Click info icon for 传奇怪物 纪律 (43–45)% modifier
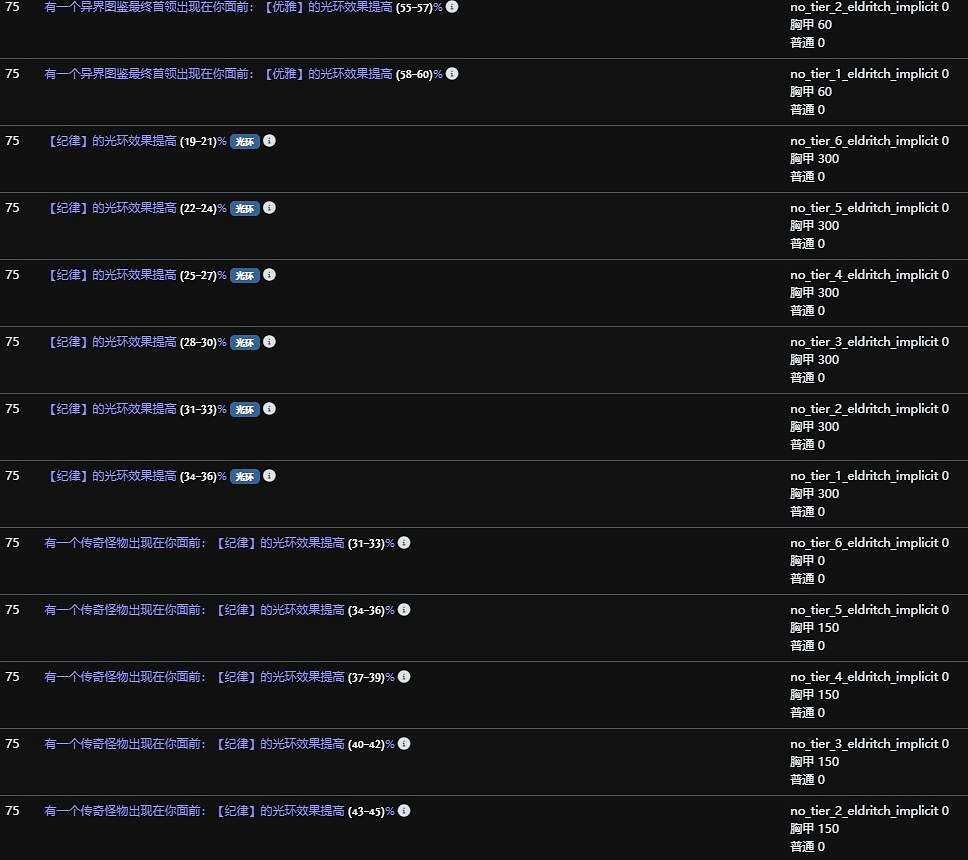968x860 pixels. pos(404,811)
